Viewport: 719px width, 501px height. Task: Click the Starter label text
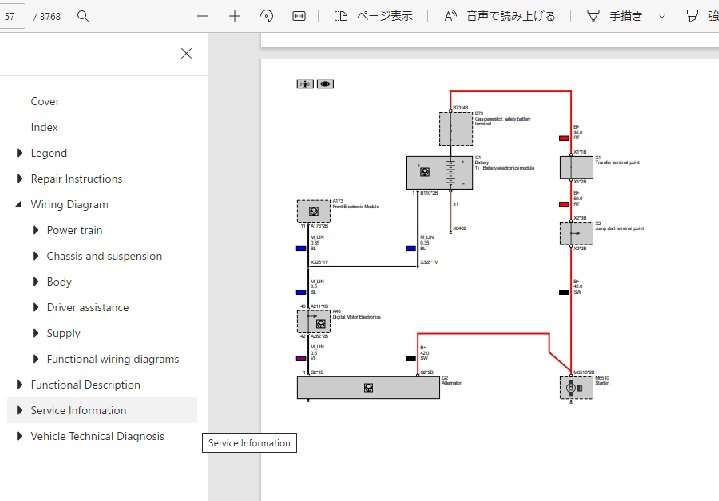click(x=602, y=383)
